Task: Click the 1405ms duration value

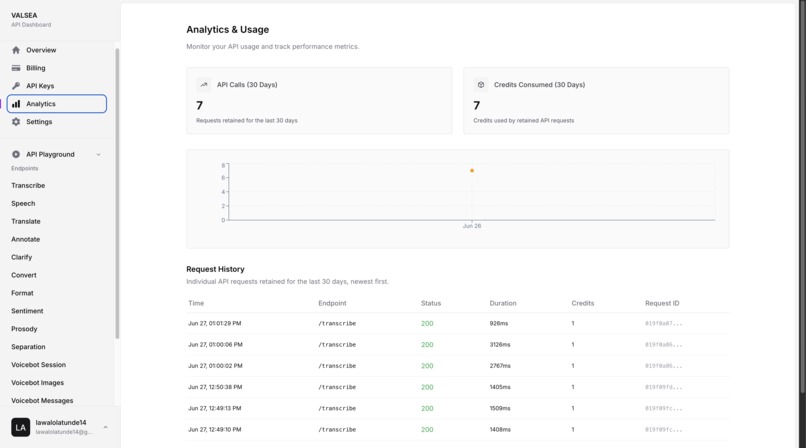Action: [500, 387]
